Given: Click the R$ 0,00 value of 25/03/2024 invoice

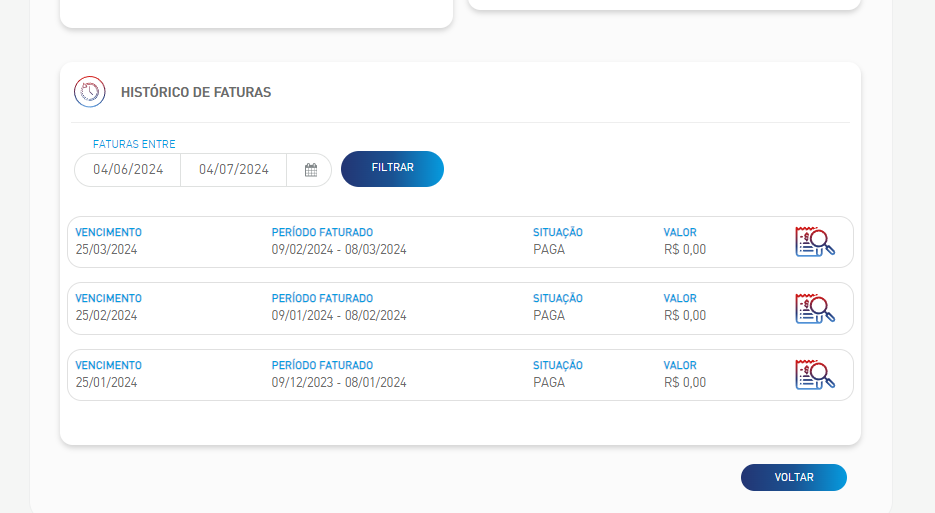Looking at the screenshot, I should tap(685, 249).
